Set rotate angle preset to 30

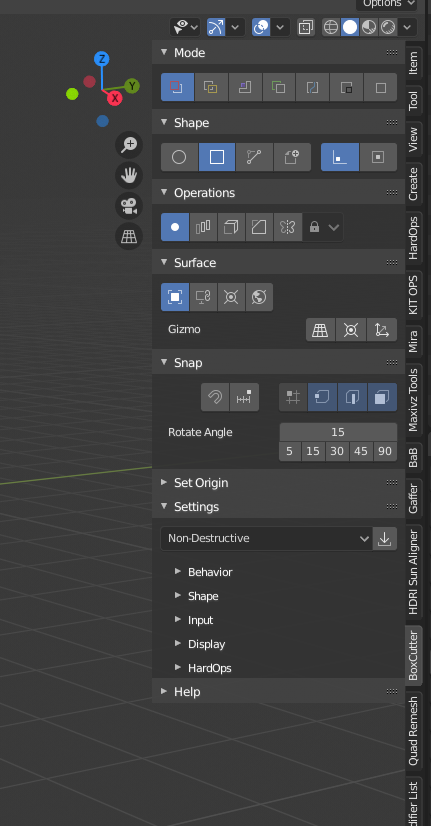pyautogui.click(x=337, y=451)
